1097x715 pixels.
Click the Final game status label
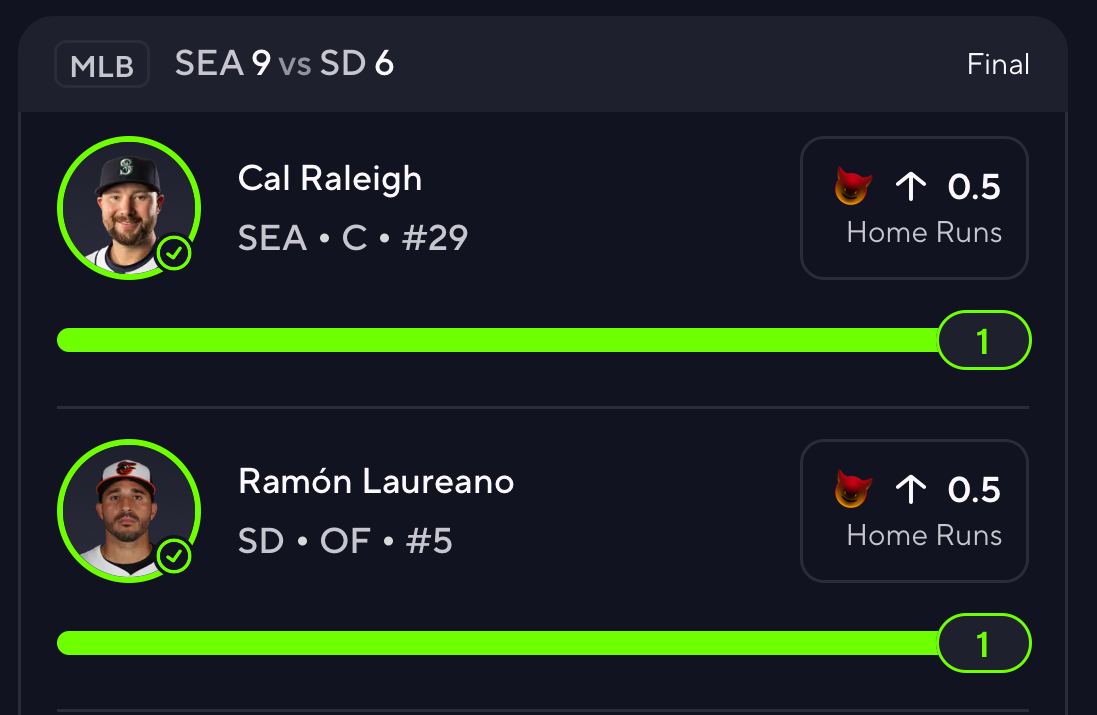click(x=998, y=65)
